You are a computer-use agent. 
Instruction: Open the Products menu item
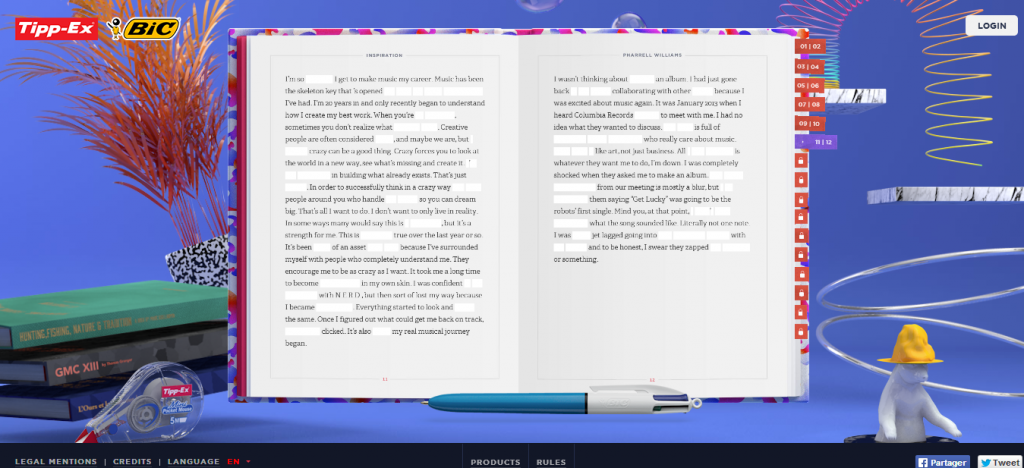495,461
